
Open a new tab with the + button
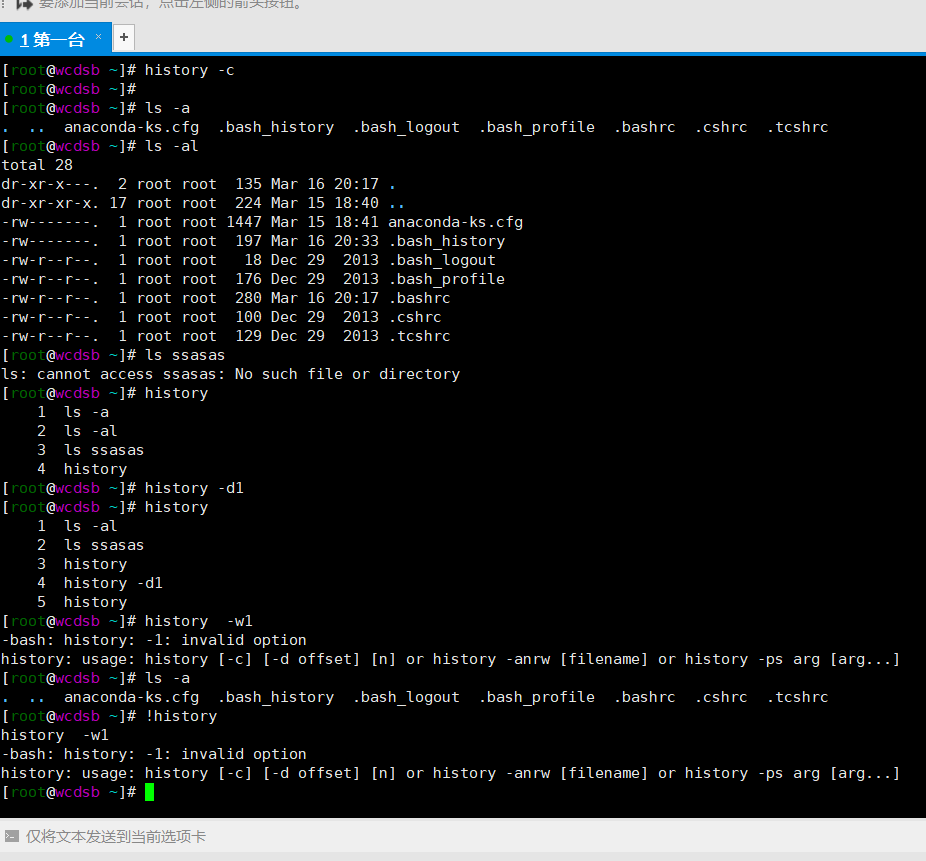[x=123, y=38]
